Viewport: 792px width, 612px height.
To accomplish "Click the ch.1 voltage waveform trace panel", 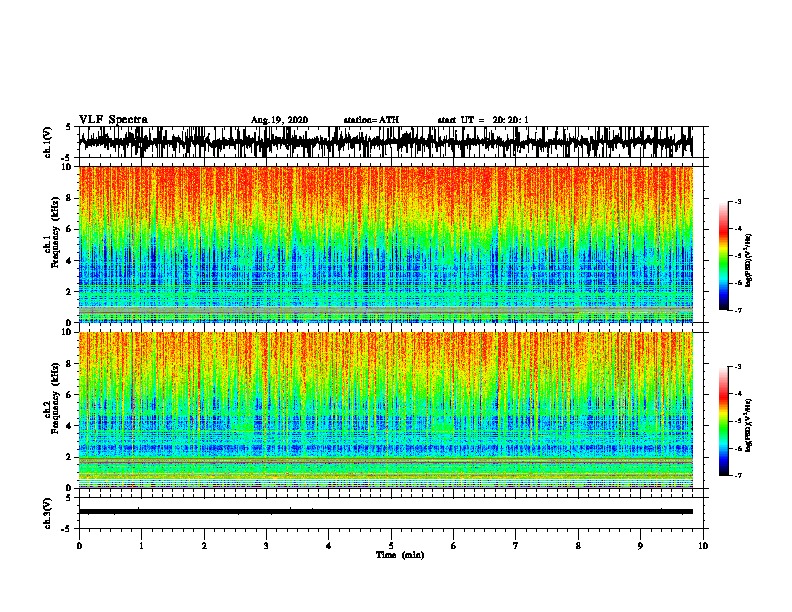I will pos(385,142).
